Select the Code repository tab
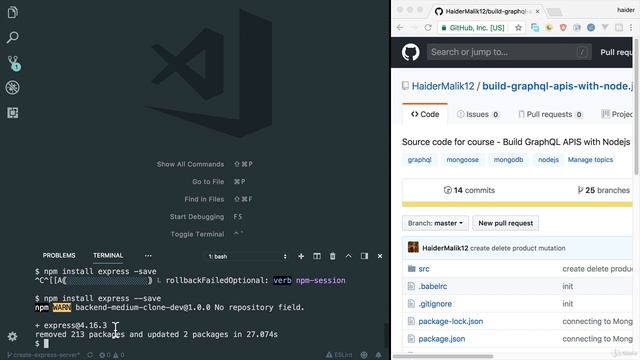 click(425, 114)
